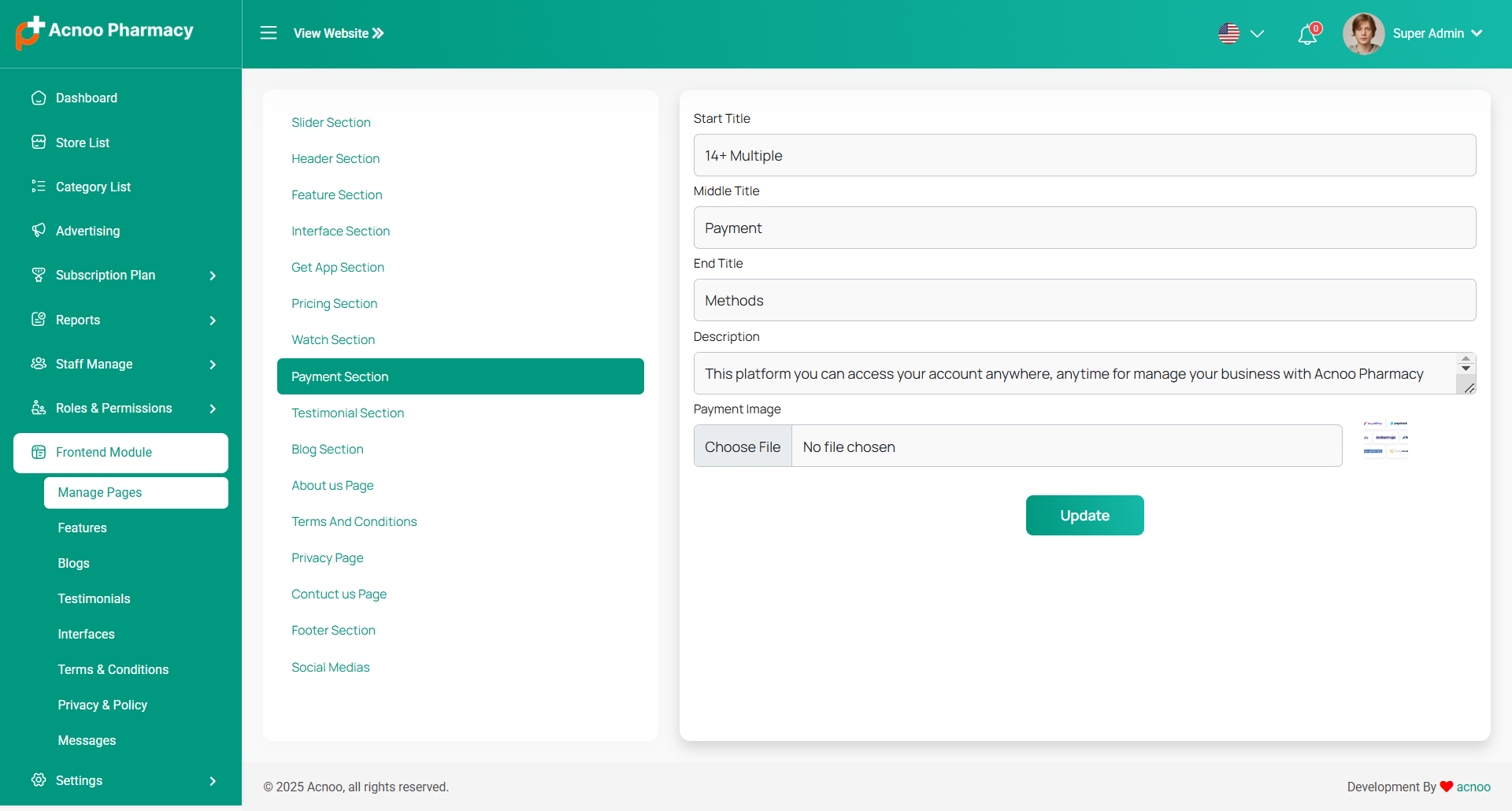This screenshot has width=1512, height=811.
Task: Open Features in the sidebar submenu
Action: (82, 528)
